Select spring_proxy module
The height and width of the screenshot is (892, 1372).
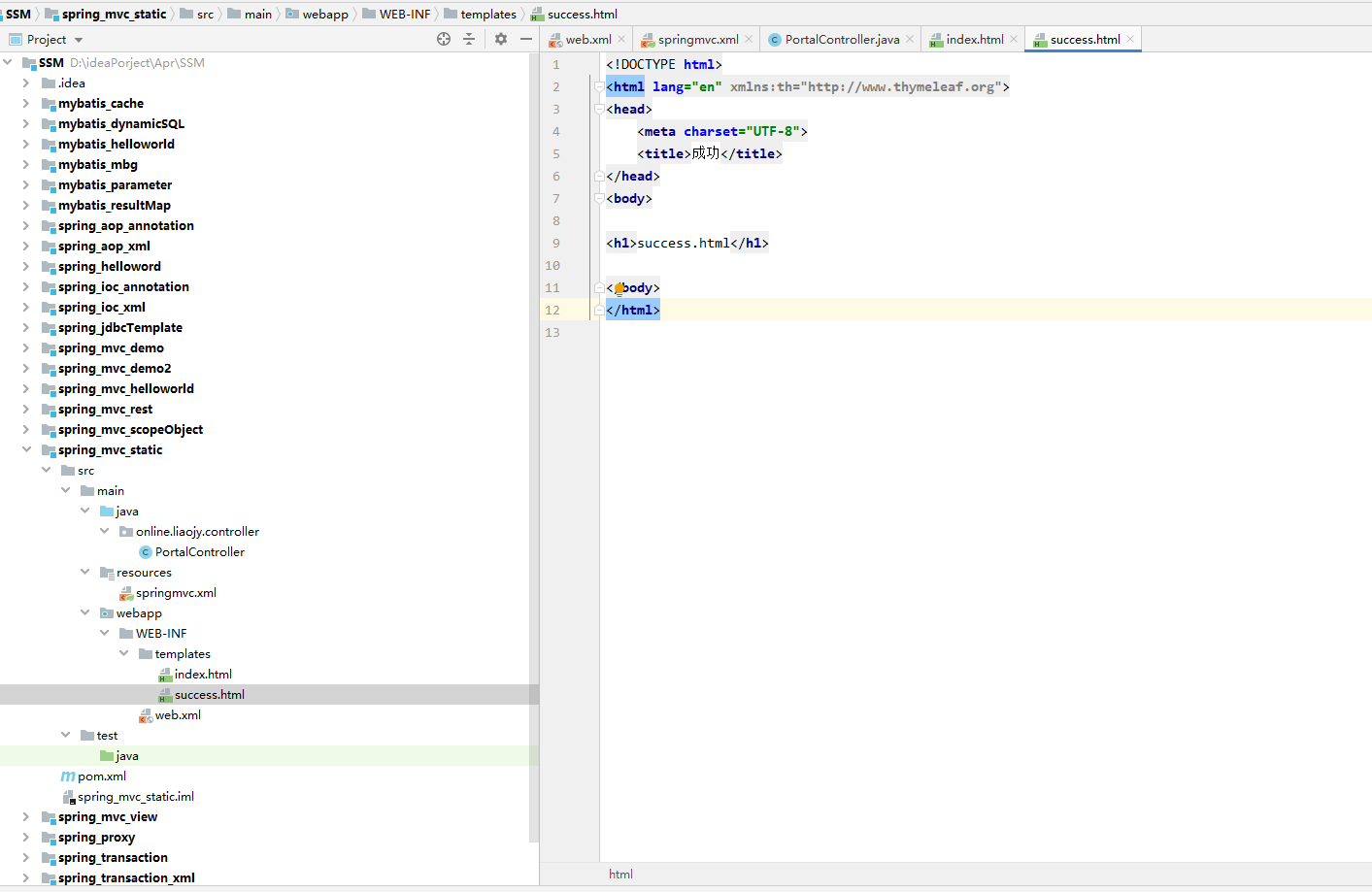pyautogui.click(x=96, y=837)
